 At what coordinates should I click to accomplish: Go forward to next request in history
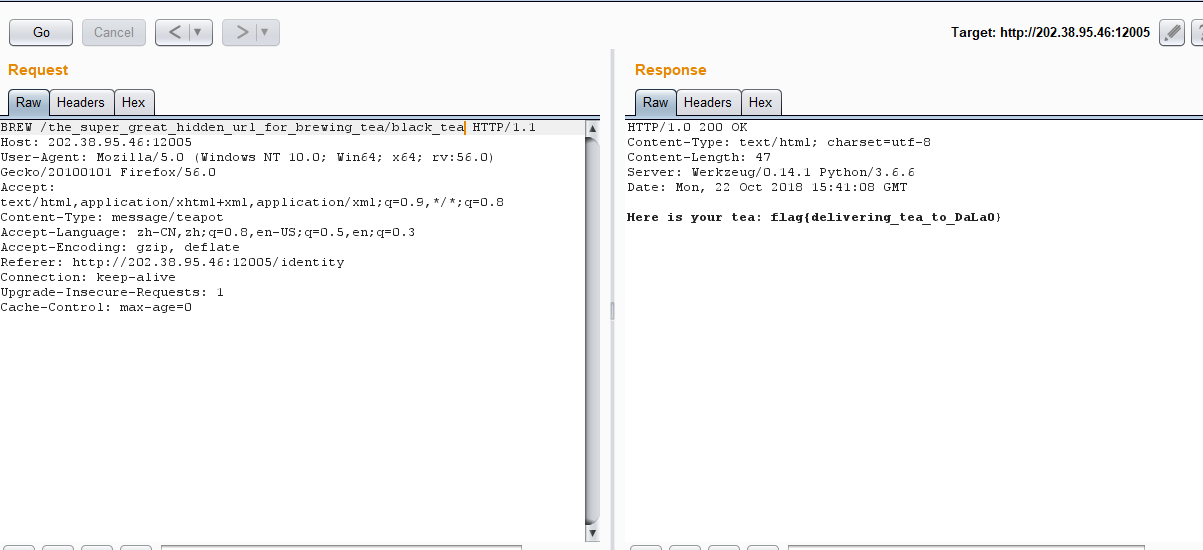coord(241,32)
